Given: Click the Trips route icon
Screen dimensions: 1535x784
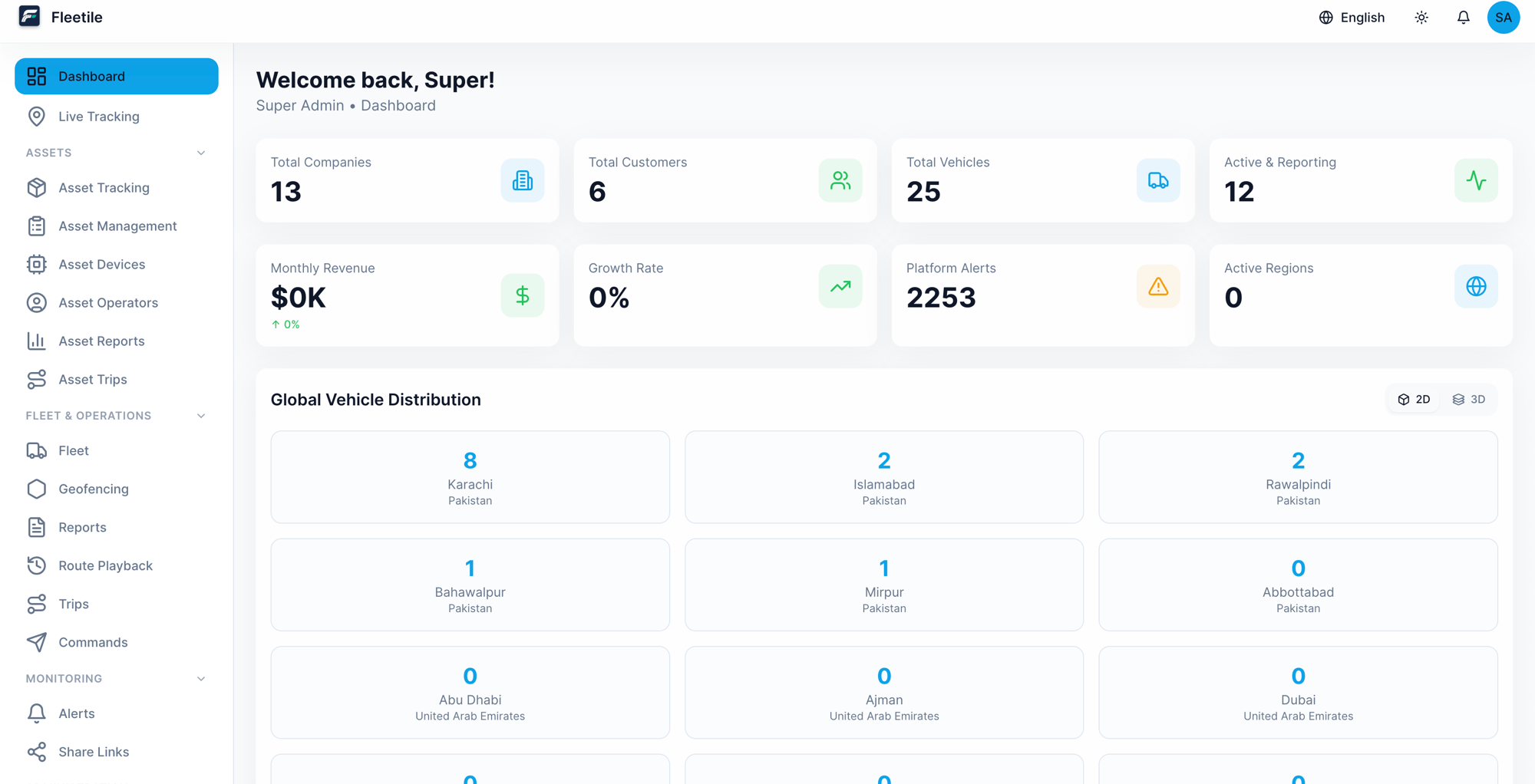Looking at the screenshot, I should tap(37, 604).
